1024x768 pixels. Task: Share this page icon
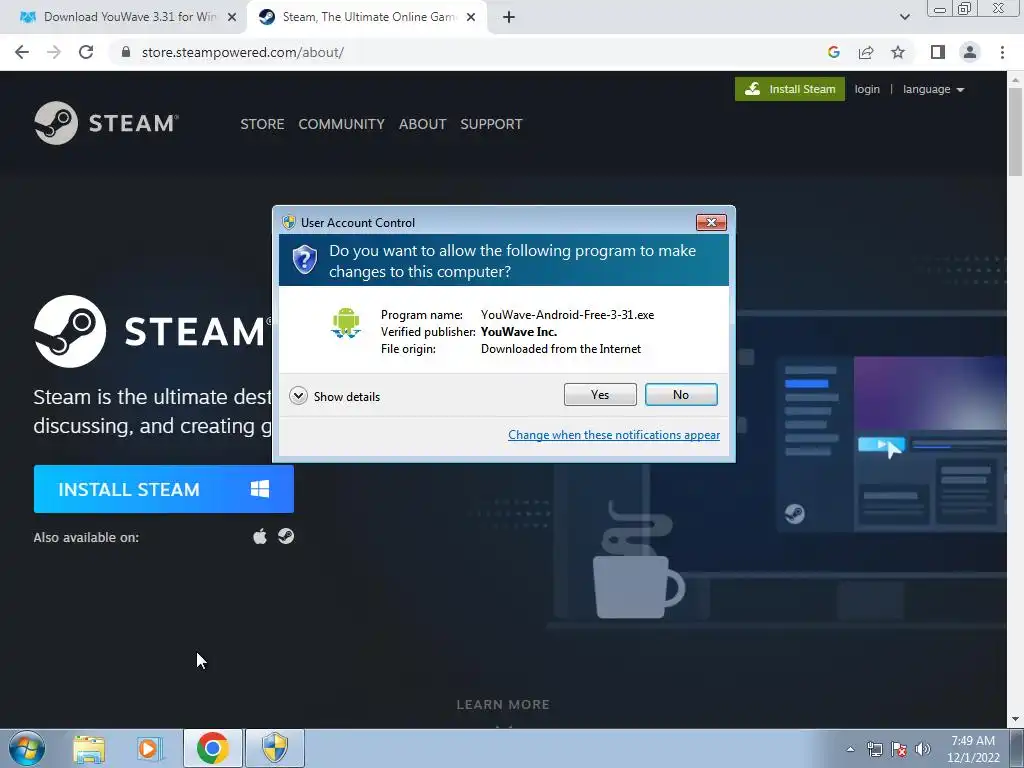click(866, 52)
